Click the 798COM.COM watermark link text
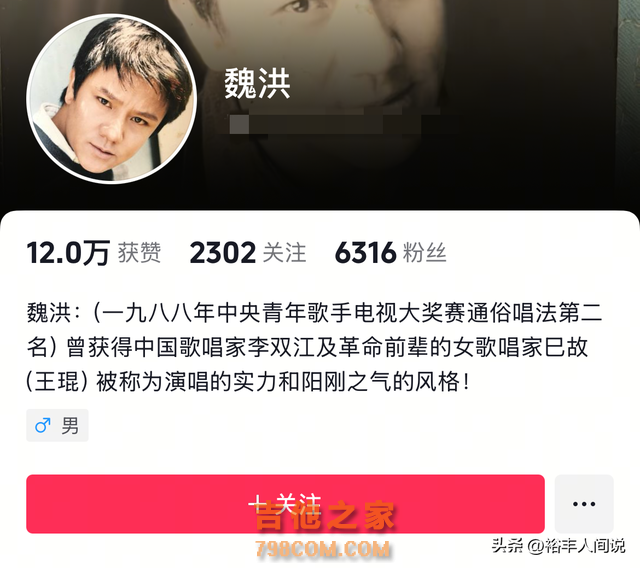This screenshot has width=640, height=568. click(322, 549)
